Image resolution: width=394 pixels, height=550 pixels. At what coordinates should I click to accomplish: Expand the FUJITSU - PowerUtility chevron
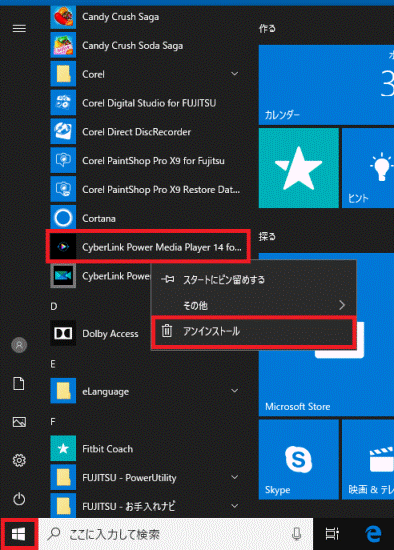234,477
